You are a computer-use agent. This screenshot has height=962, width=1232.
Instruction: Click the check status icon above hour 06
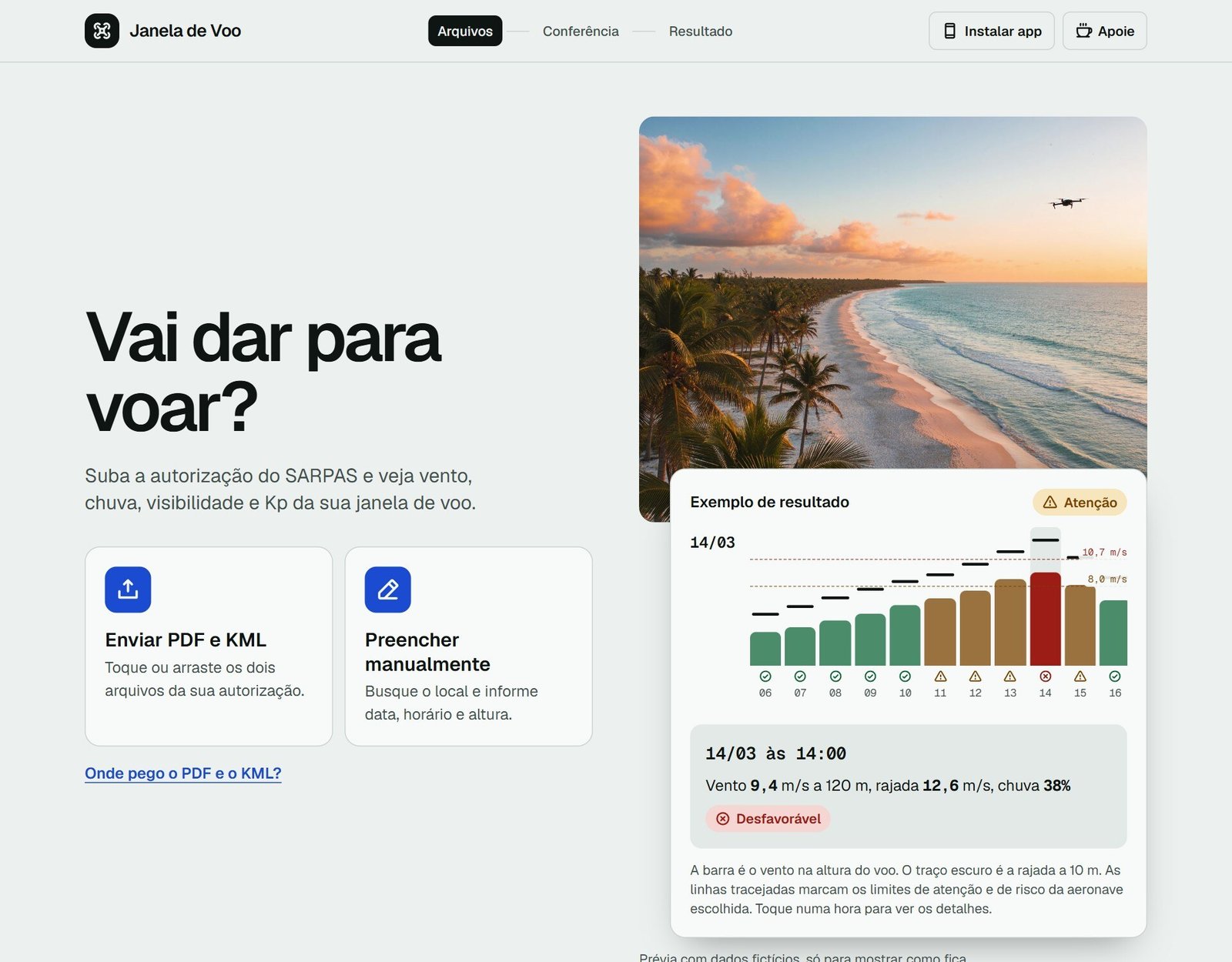(765, 676)
